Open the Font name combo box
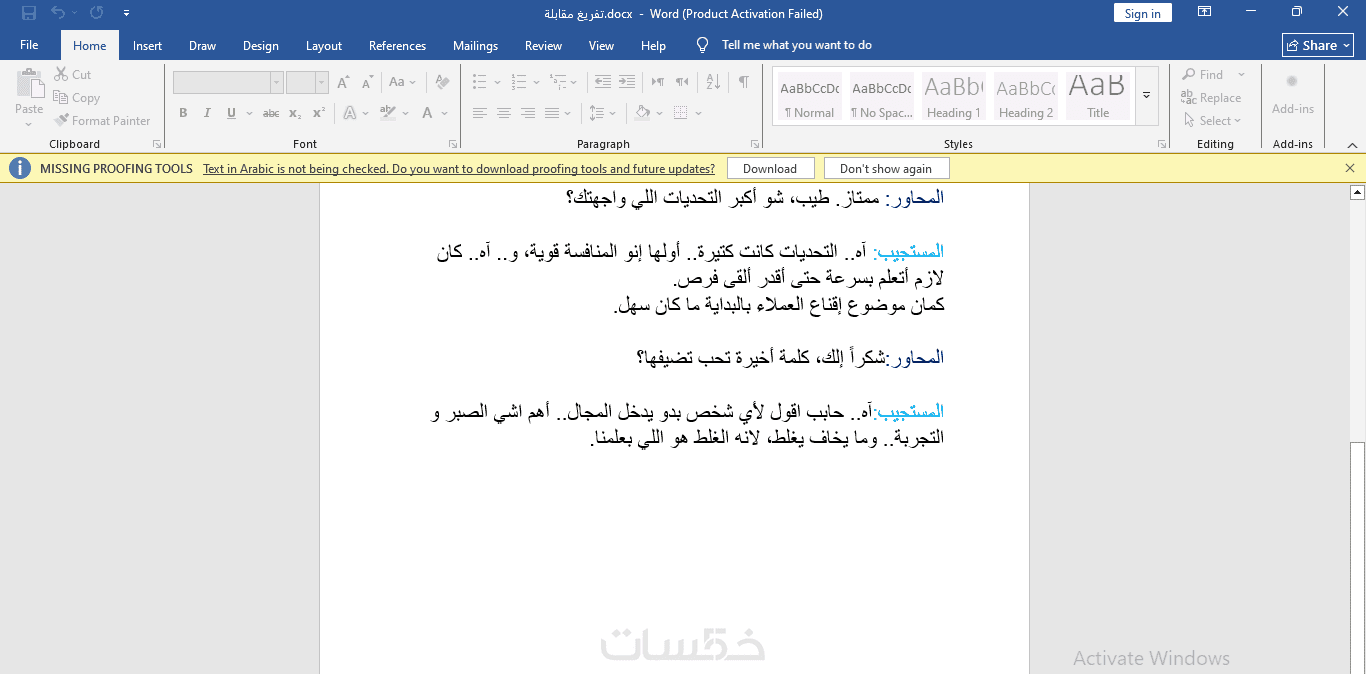Image resolution: width=1366 pixels, height=674 pixels. click(x=228, y=82)
